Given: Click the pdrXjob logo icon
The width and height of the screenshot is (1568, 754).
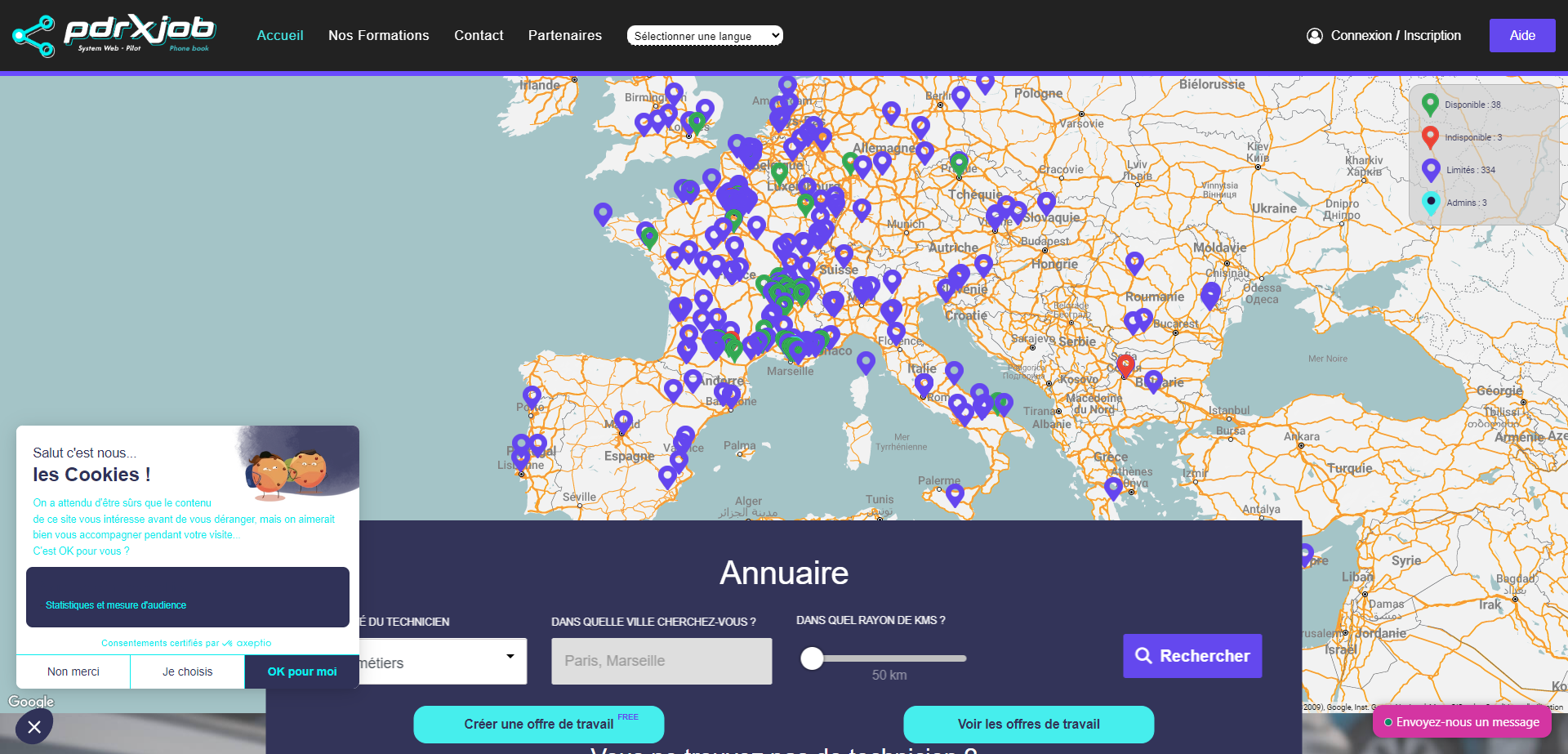Looking at the screenshot, I should pos(33,36).
